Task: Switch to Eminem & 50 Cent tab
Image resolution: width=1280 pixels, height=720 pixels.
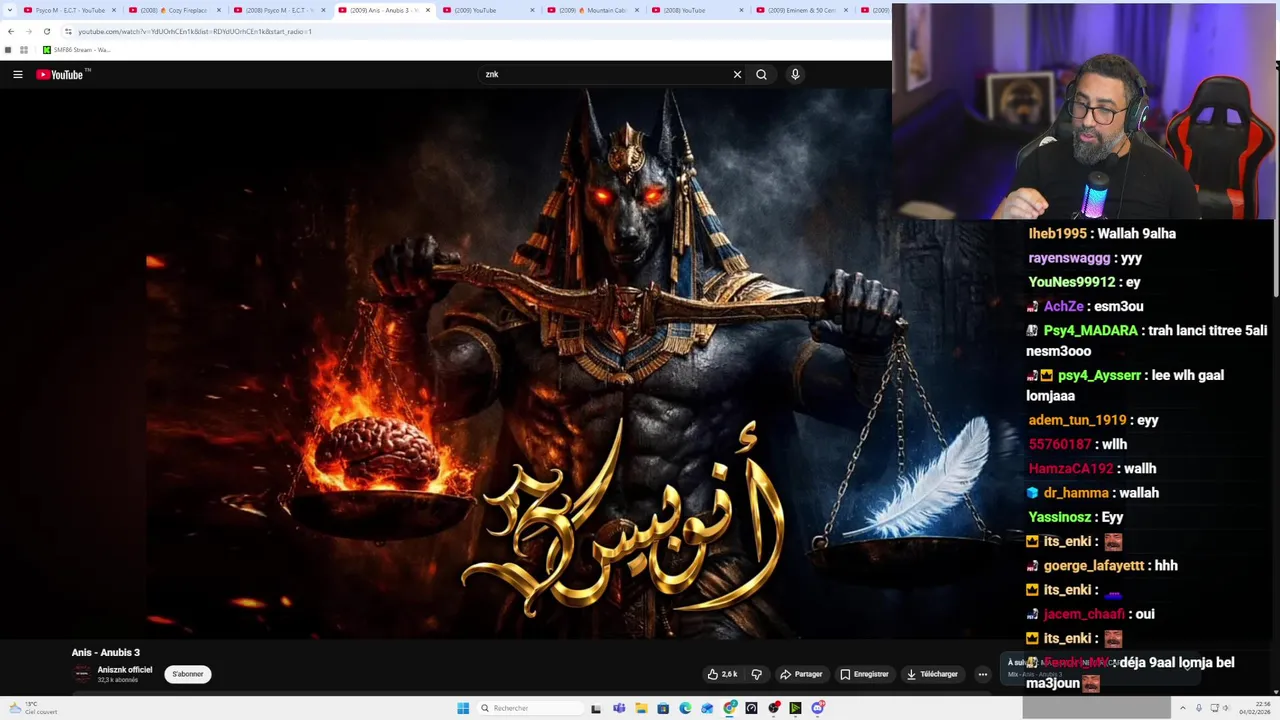Action: pyautogui.click(x=804, y=10)
